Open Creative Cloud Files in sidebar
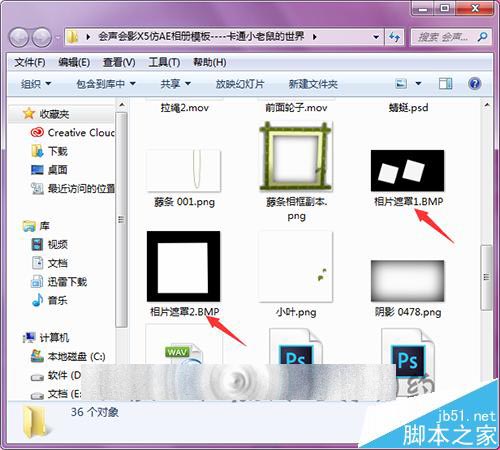This screenshot has width=500, height=450. click(x=73, y=133)
